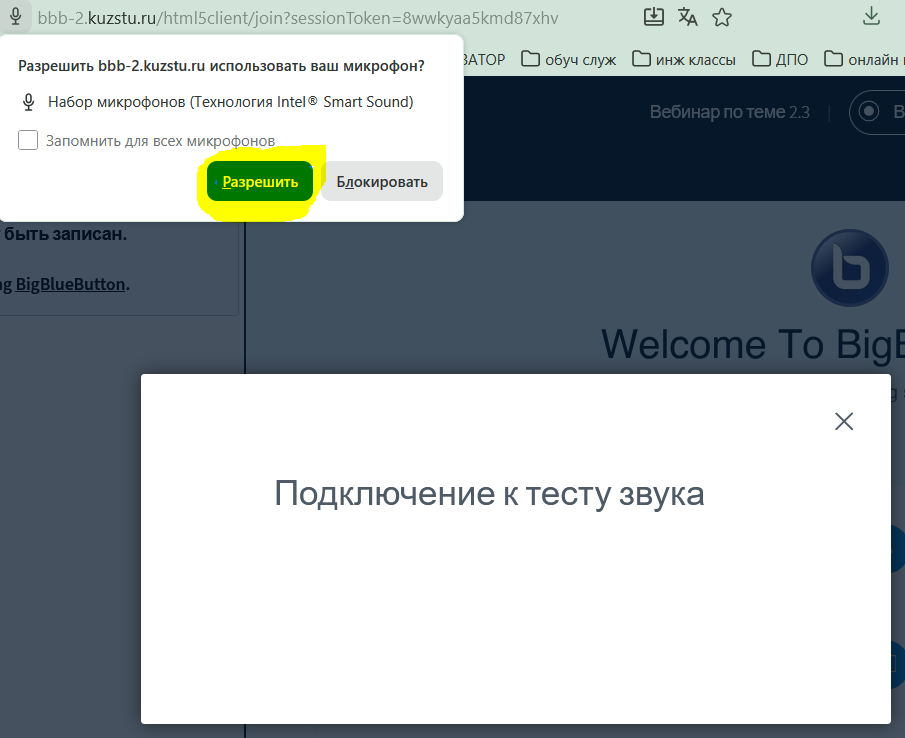Click 'Подключение к тесту звука' heading

pyautogui.click(x=489, y=494)
